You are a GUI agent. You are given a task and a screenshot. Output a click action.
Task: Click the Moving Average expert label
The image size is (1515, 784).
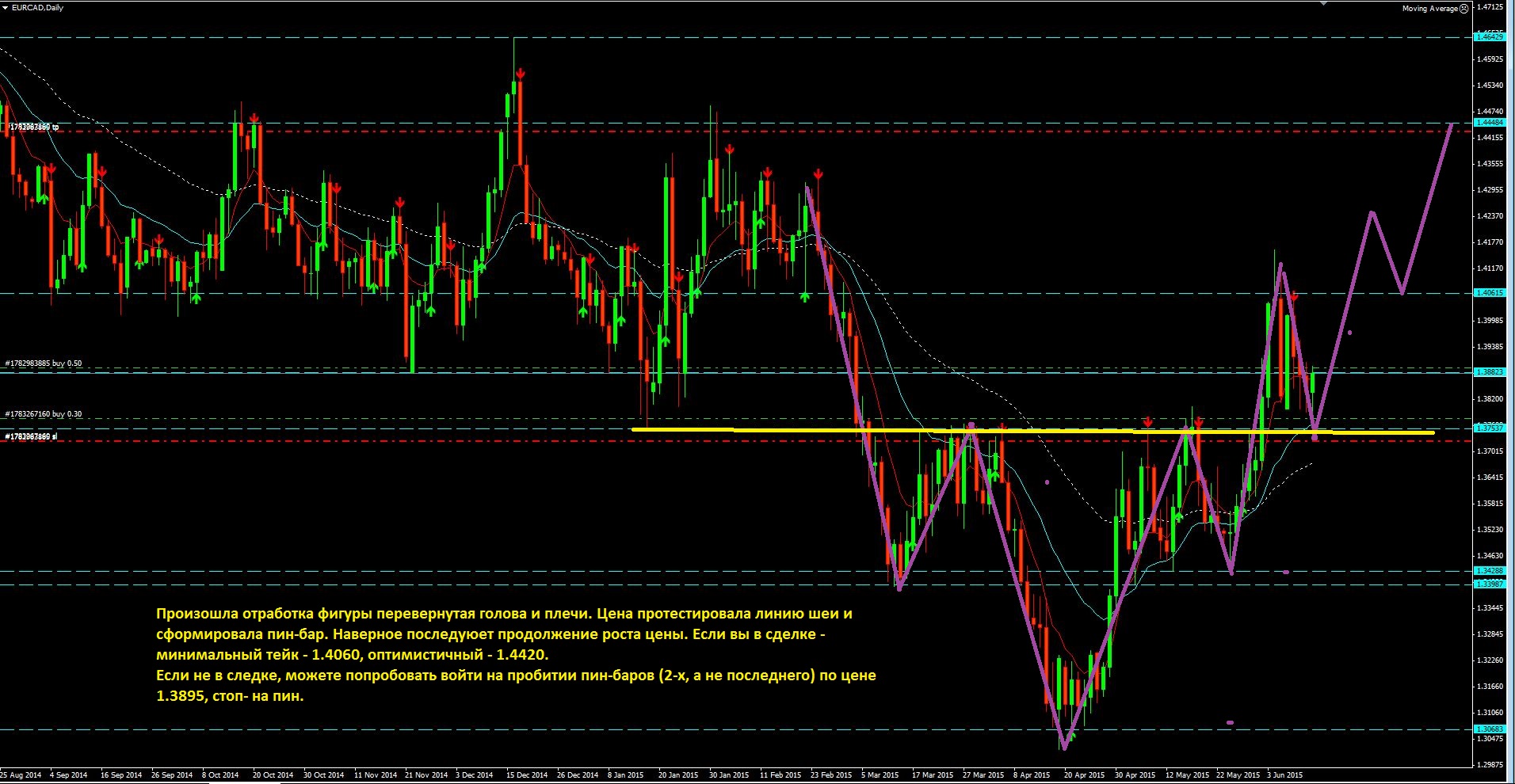click(x=1429, y=9)
